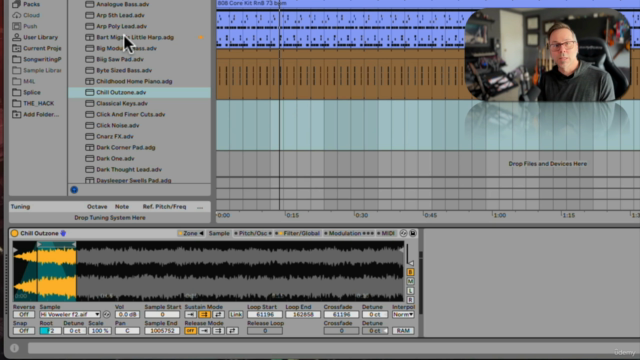Image resolution: width=640 pixels, height=360 pixels.
Task: Click the save preset disk icon
Action: 413,233
